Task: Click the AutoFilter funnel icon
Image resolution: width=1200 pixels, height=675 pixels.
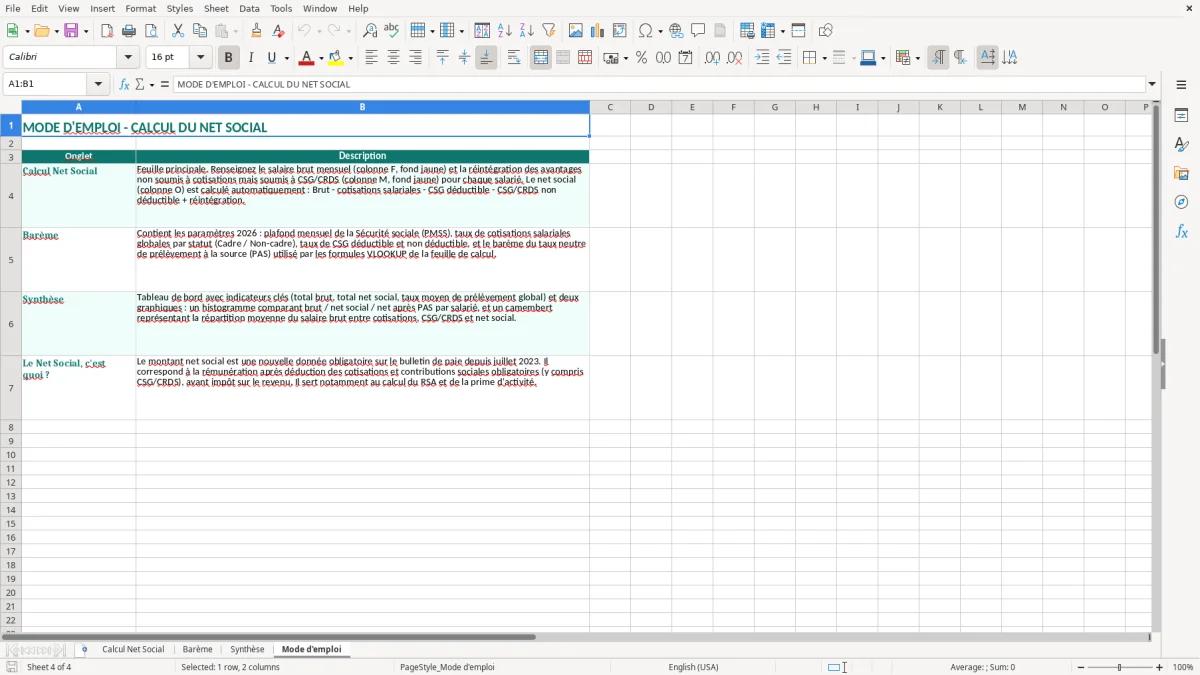Action: pyautogui.click(x=548, y=31)
